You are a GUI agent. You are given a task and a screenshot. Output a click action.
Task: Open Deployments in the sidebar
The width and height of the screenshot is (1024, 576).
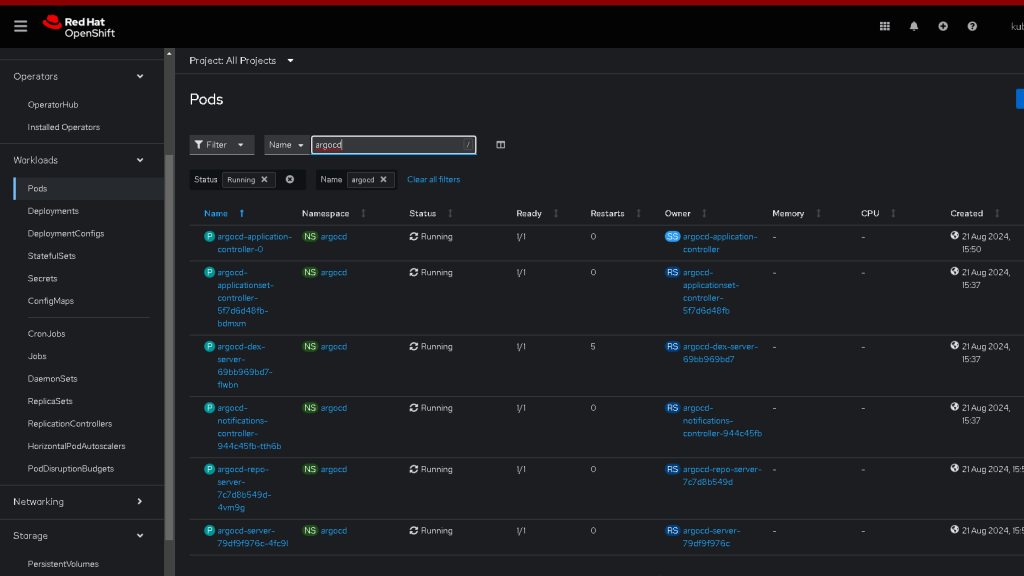[x=53, y=211]
